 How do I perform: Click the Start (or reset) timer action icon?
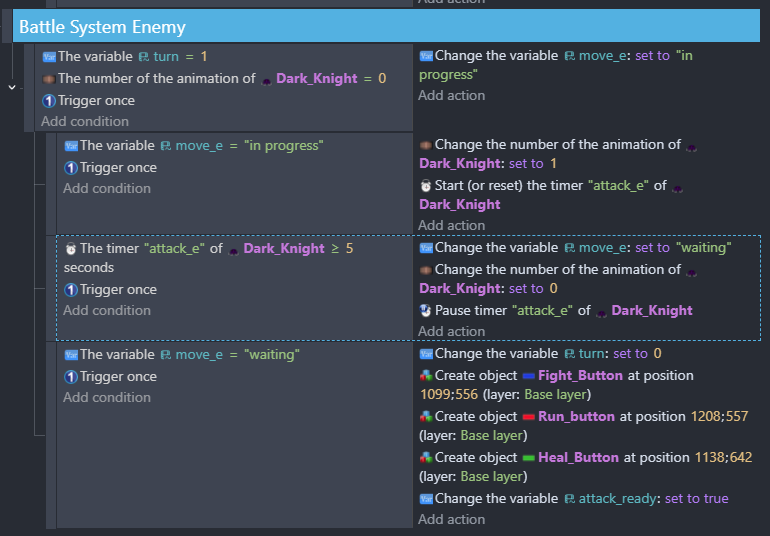pos(426,186)
